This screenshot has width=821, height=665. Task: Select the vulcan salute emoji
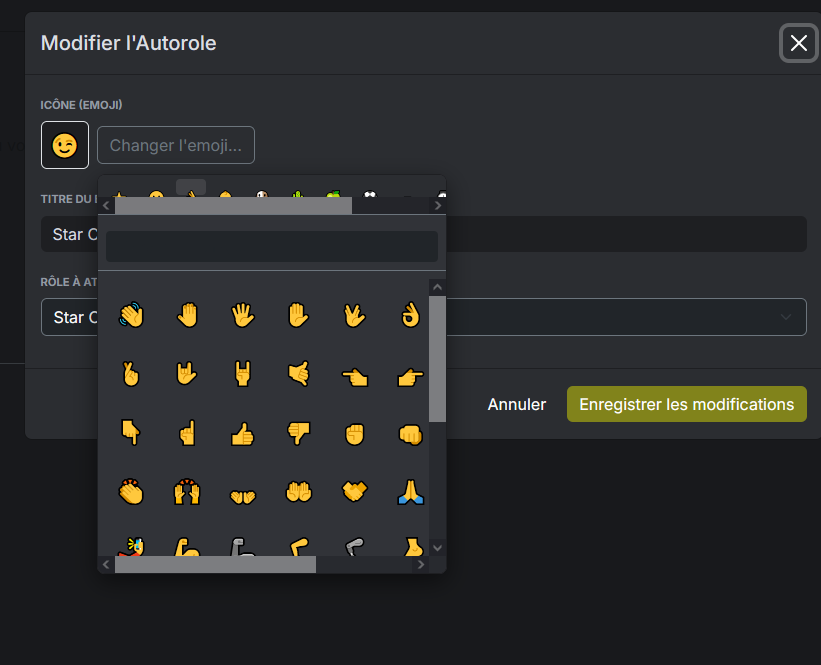354,315
